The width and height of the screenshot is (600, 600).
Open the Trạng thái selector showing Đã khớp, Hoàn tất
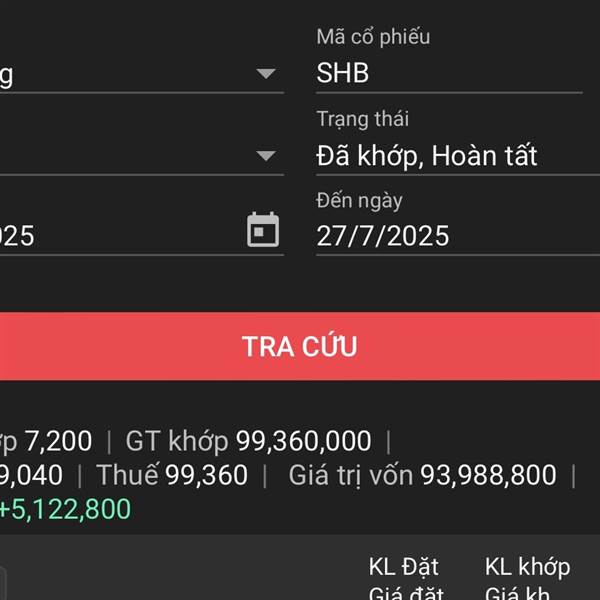pos(458,155)
